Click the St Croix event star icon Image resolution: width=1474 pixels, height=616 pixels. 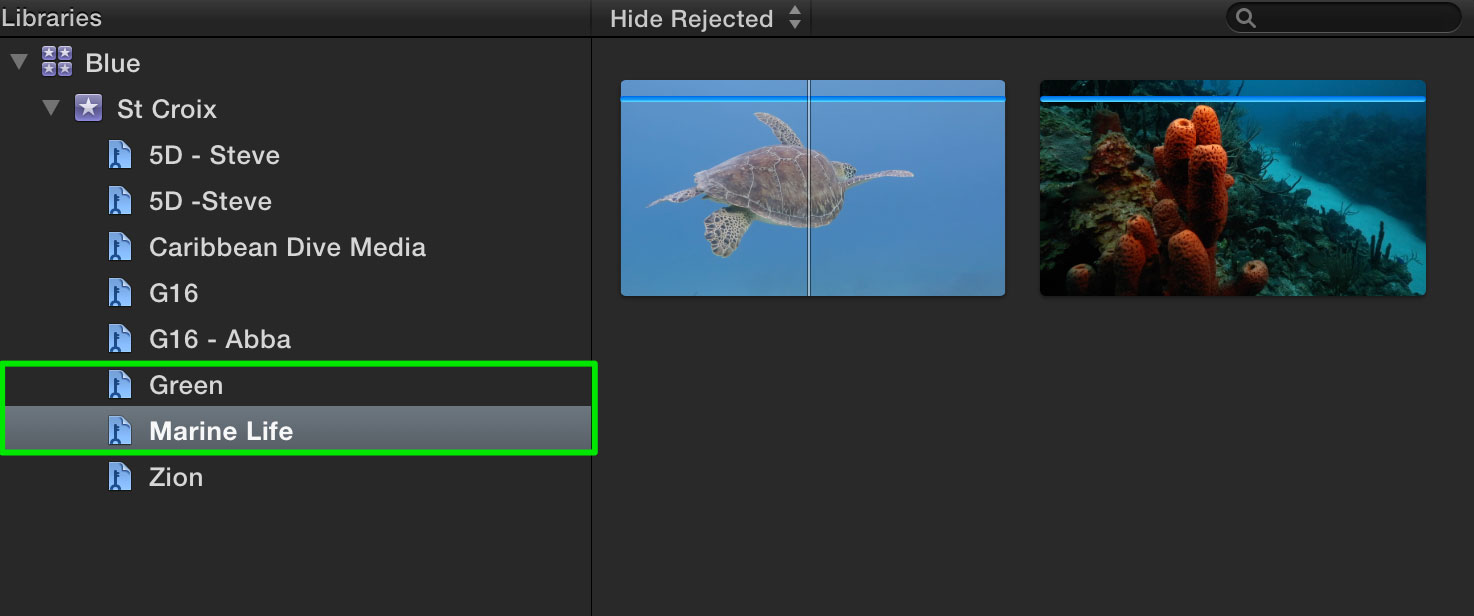(89, 108)
